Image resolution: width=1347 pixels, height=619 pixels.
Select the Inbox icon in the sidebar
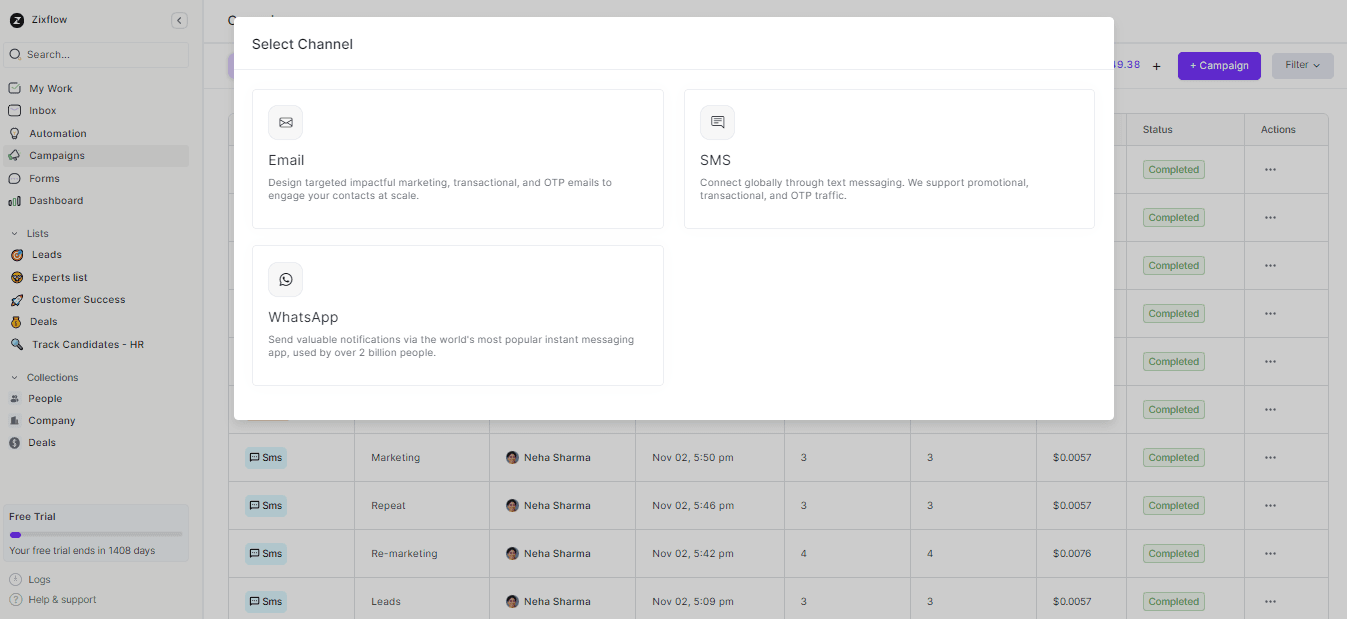pyautogui.click(x=14, y=110)
